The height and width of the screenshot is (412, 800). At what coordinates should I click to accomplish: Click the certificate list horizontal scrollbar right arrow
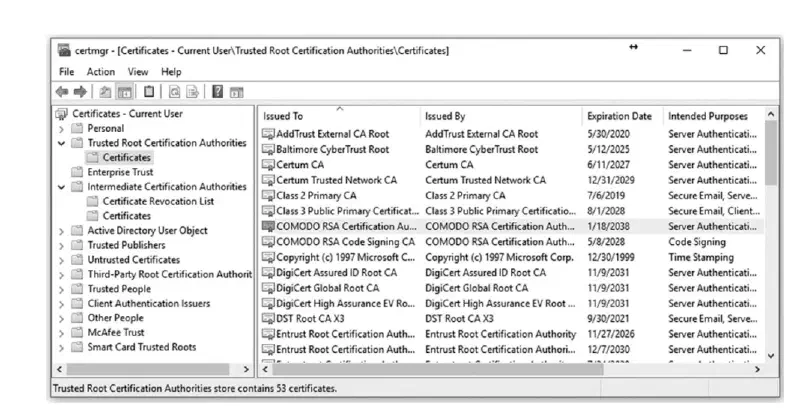pos(757,369)
